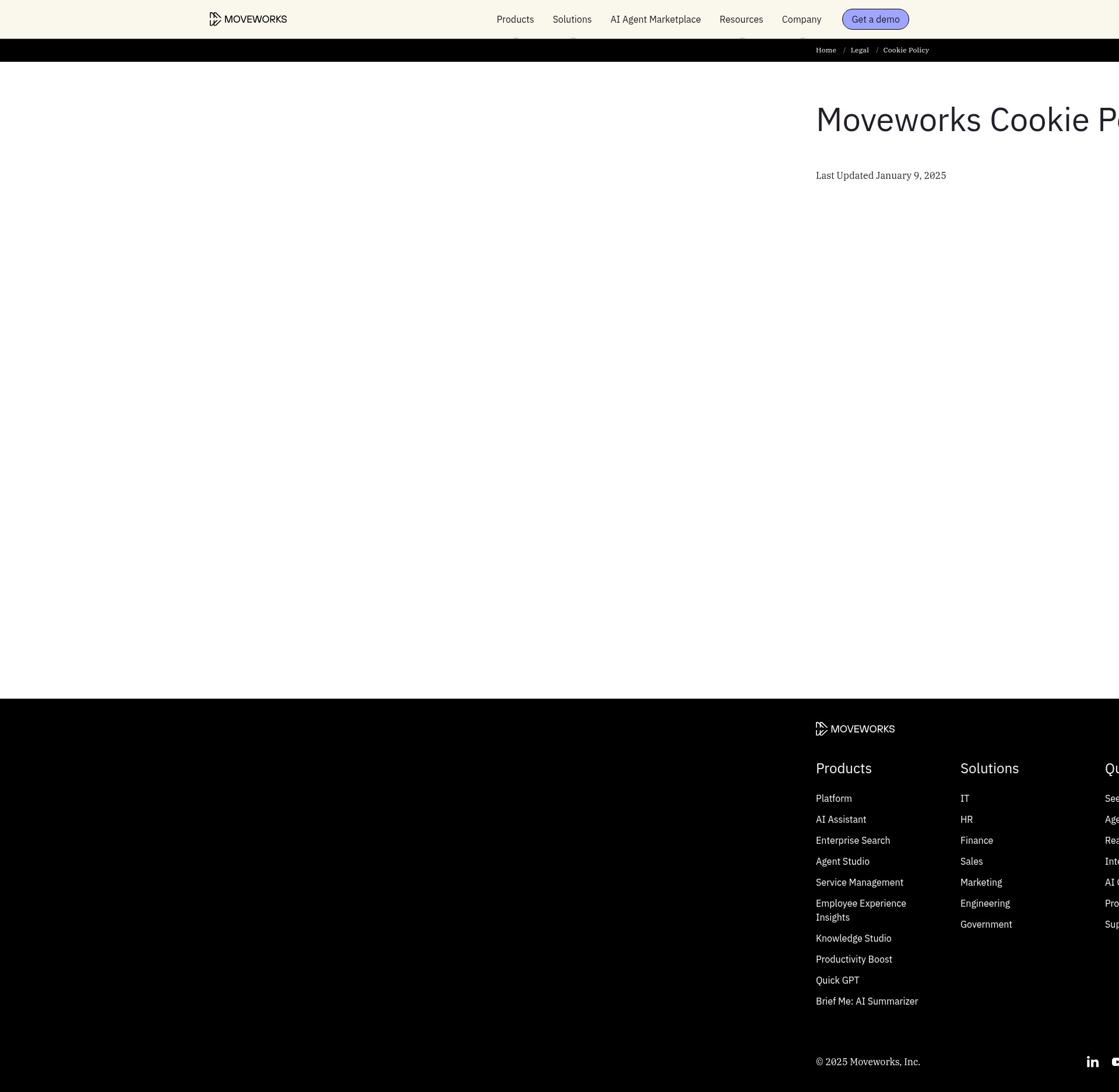1119x1092 pixels.
Task: Open the Knowledge Studio footer link
Action: pyautogui.click(x=853, y=938)
